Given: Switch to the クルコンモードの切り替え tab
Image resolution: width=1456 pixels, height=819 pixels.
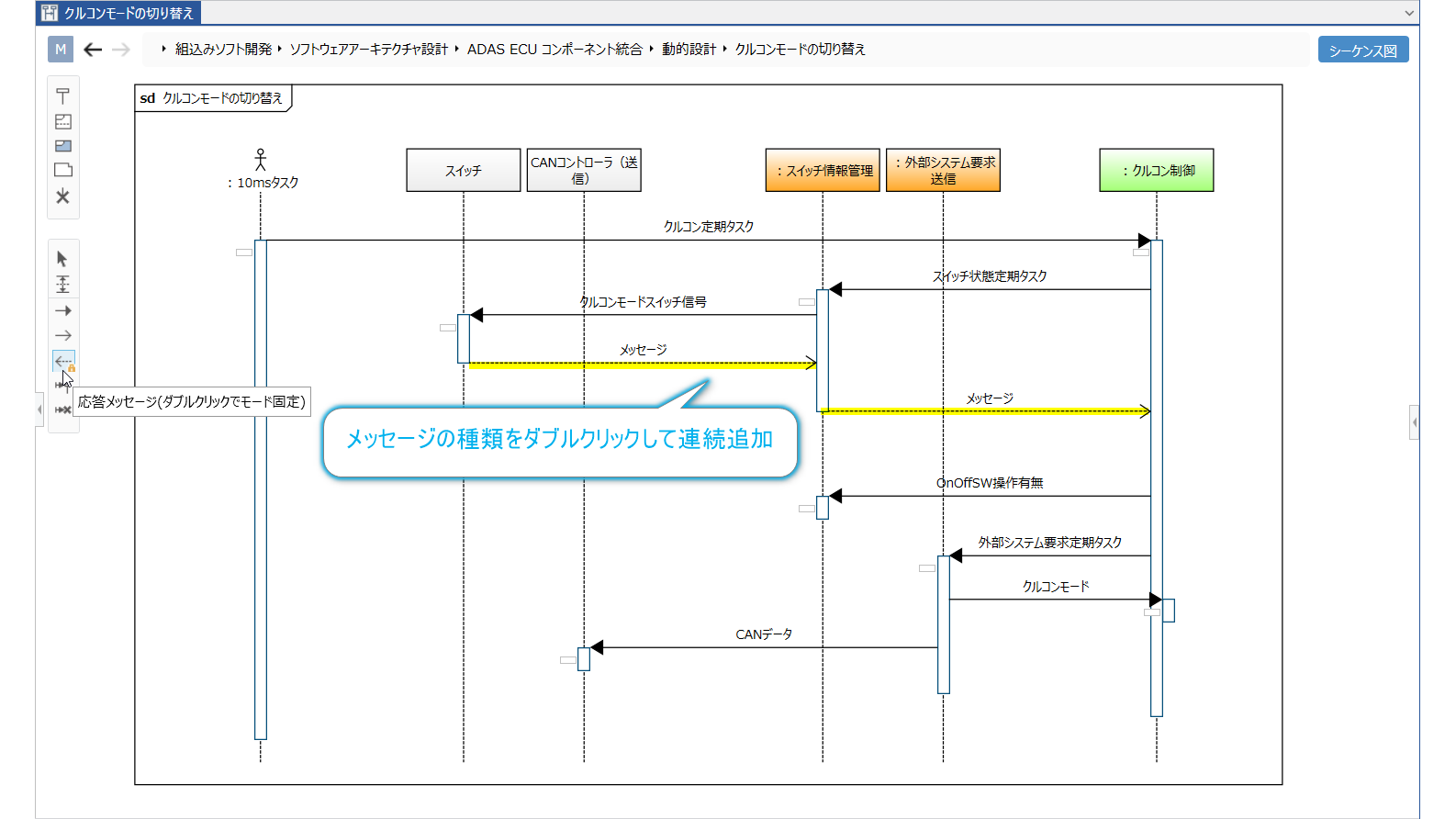Looking at the screenshot, I should (118, 13).
